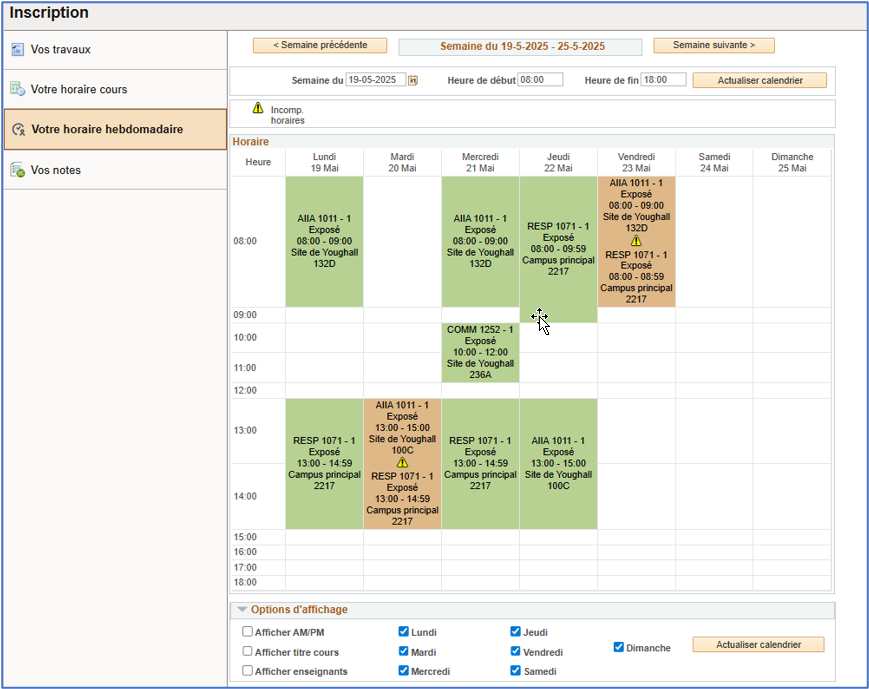The width and height of the screenshot is (869, 689).
Task: Click the Vos travaux sidebar icon
Action: pos(17,49)
